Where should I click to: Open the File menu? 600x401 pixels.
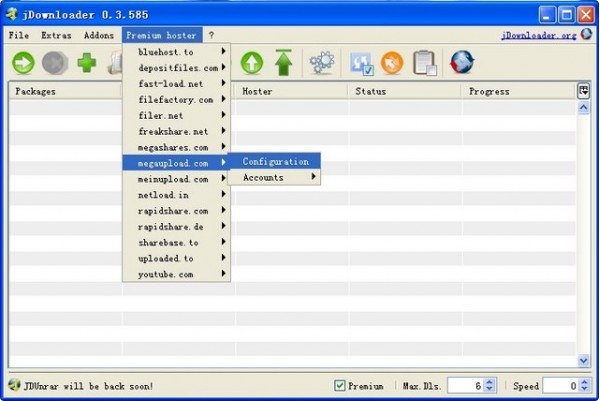click(19, 35)
